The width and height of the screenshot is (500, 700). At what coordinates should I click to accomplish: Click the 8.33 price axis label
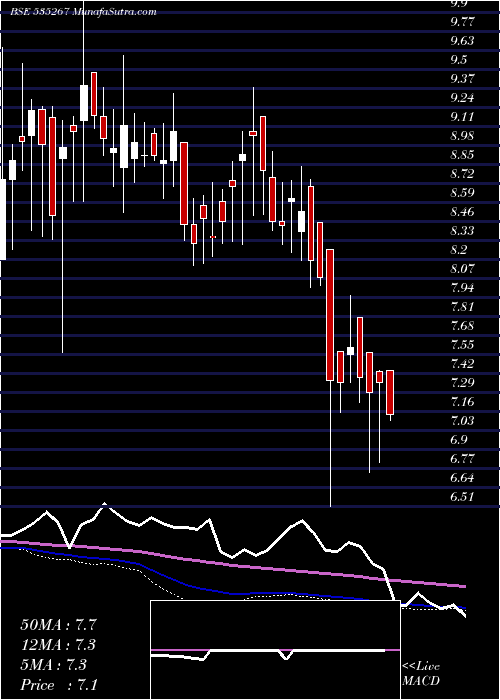tap(462, 231)
